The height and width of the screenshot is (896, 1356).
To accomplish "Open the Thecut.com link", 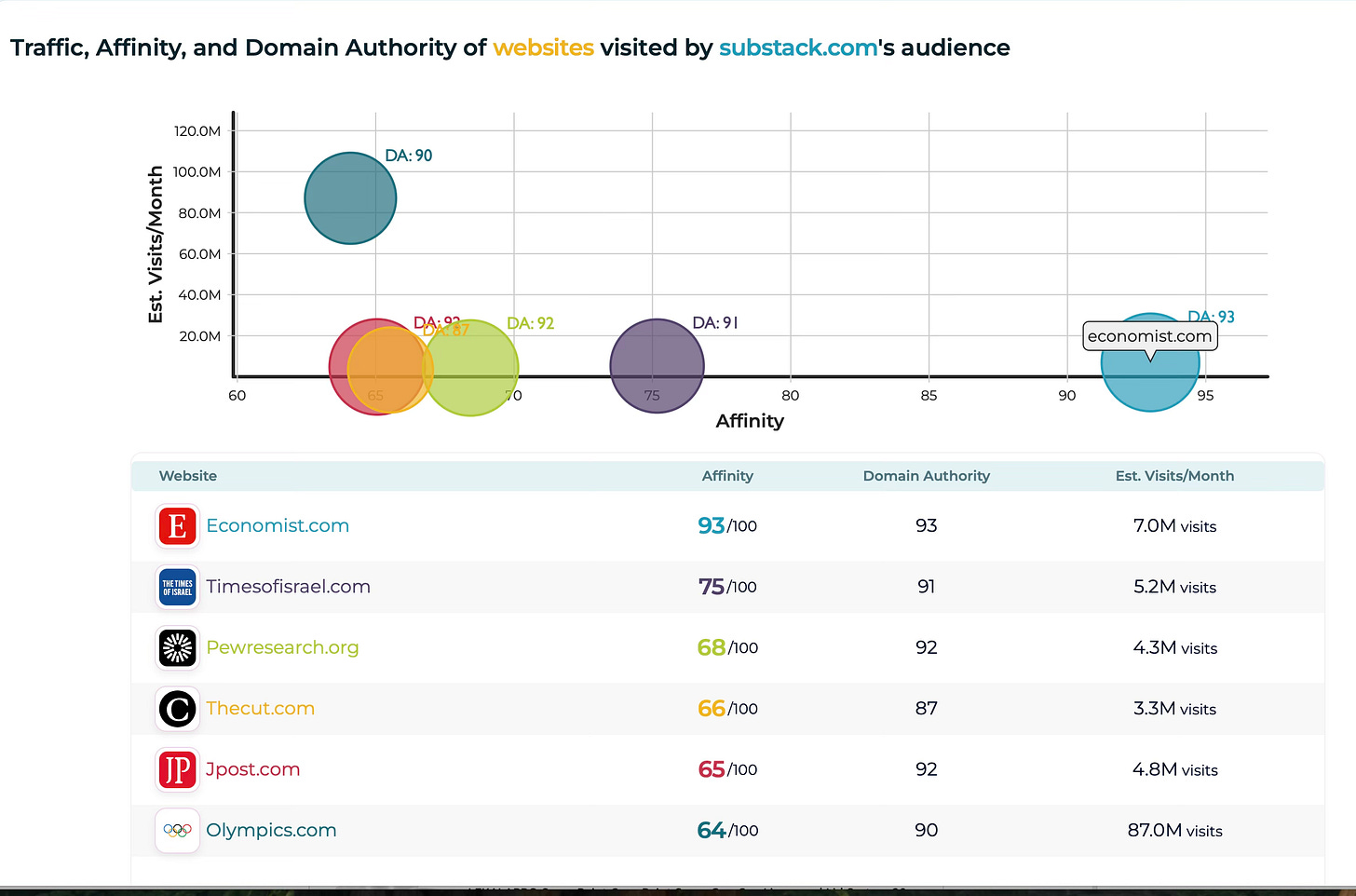I will point(260,708).
